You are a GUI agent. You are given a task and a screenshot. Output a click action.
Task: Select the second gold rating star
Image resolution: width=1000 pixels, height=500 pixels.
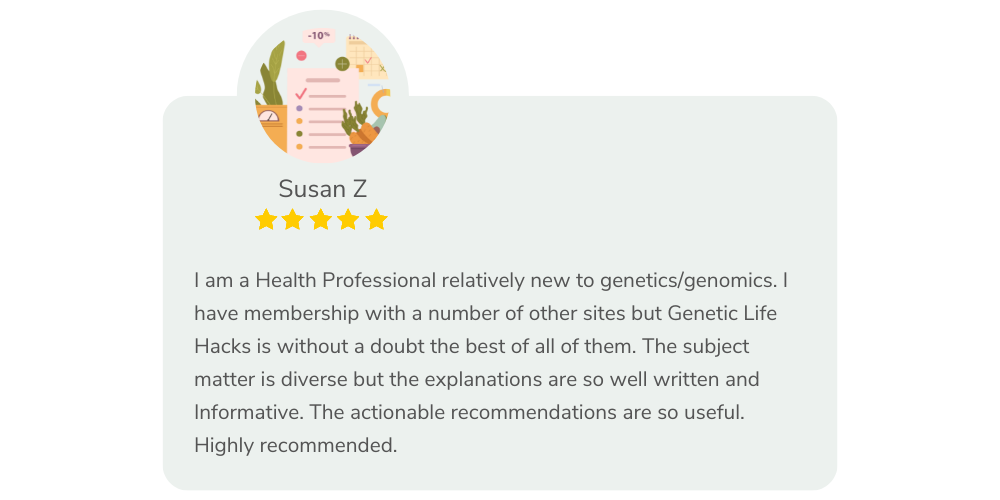tap(293, 219)
